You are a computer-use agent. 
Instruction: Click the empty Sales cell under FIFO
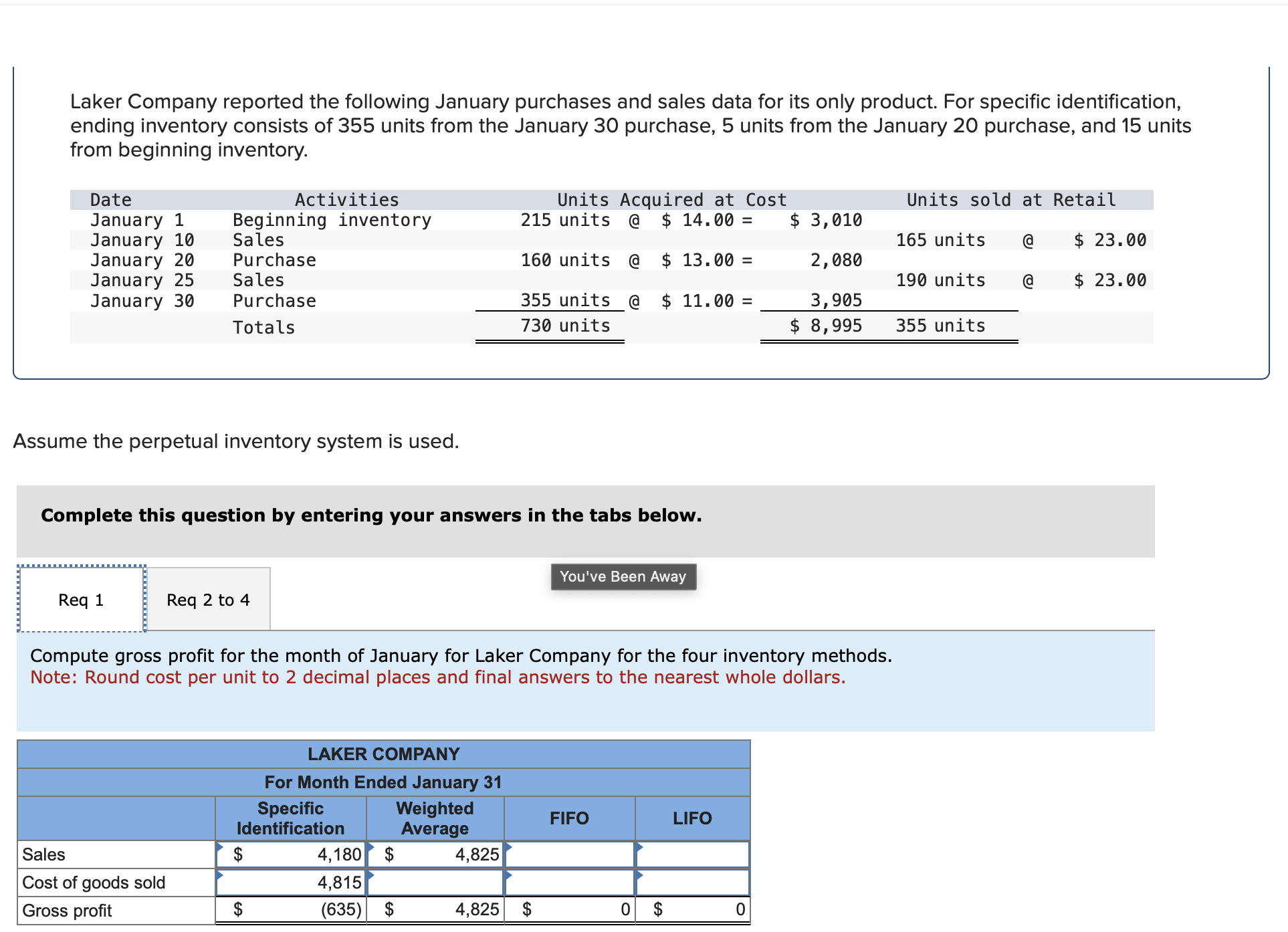(x=569, y=854)
